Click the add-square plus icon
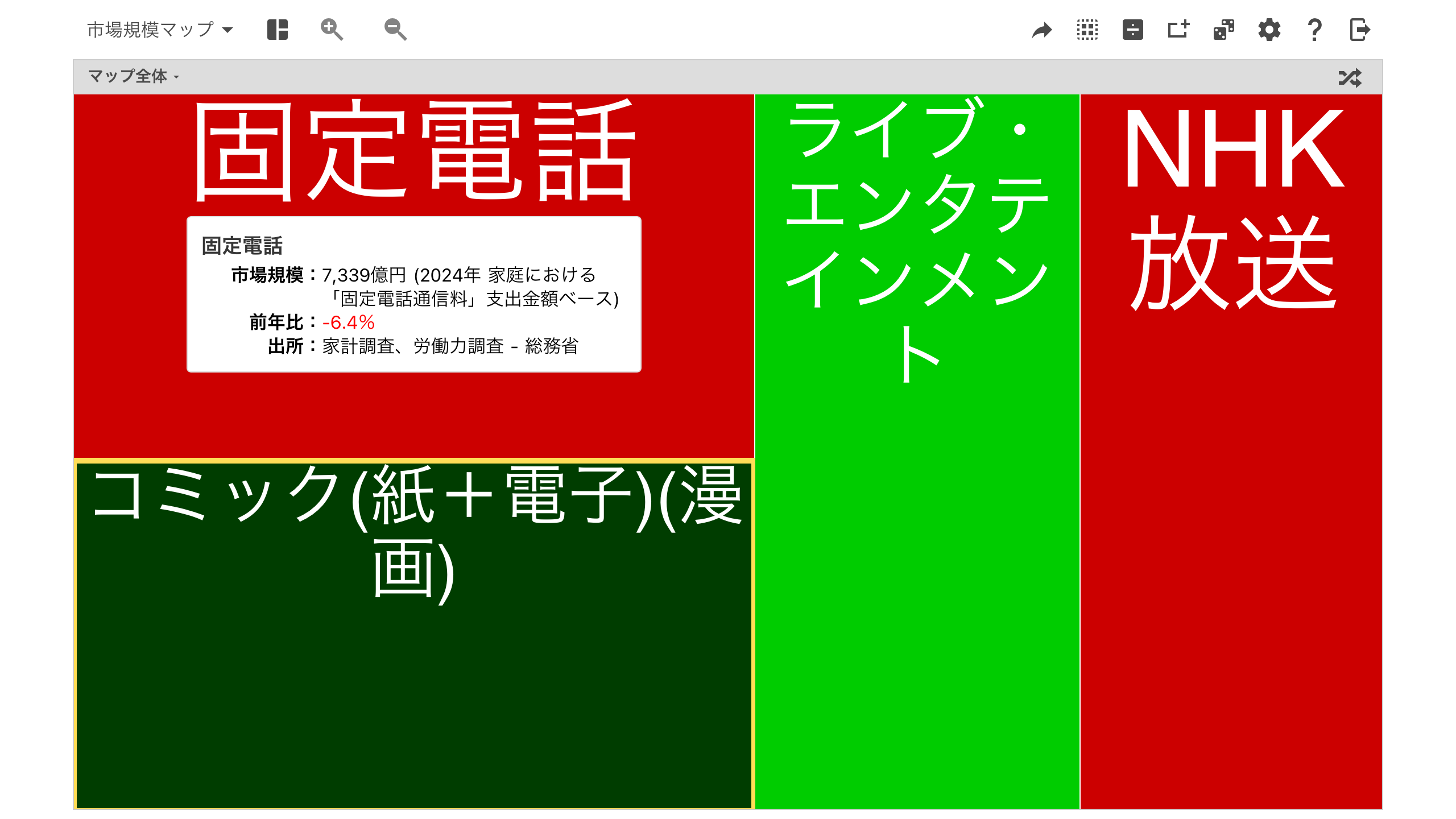This screenshot has width=1456, height=819. 1178,30
